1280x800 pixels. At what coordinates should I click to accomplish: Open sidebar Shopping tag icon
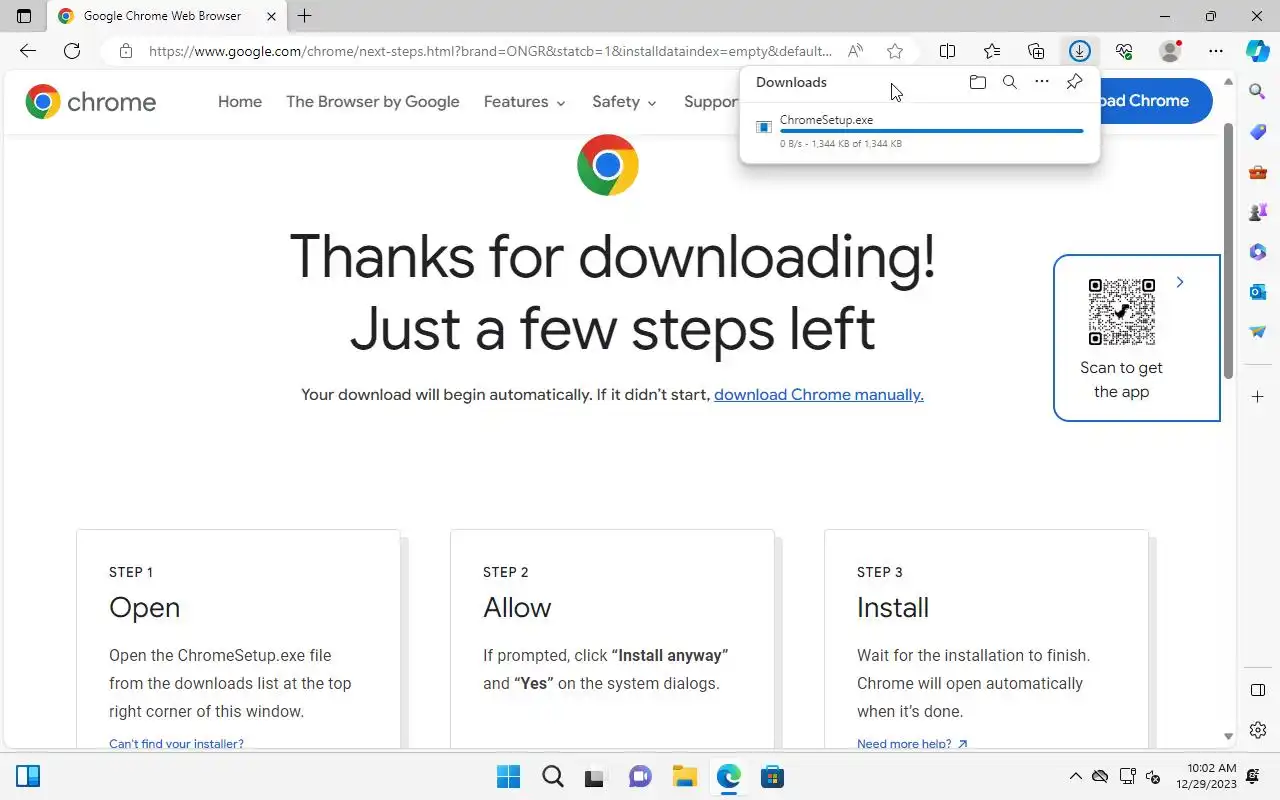(x=1258, y=132)
